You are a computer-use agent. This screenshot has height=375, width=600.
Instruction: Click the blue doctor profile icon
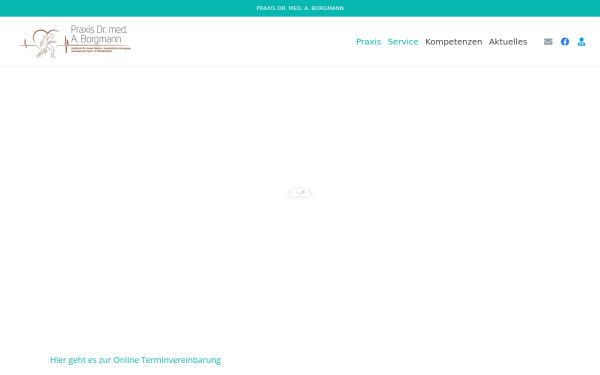[x=581, y=42]
